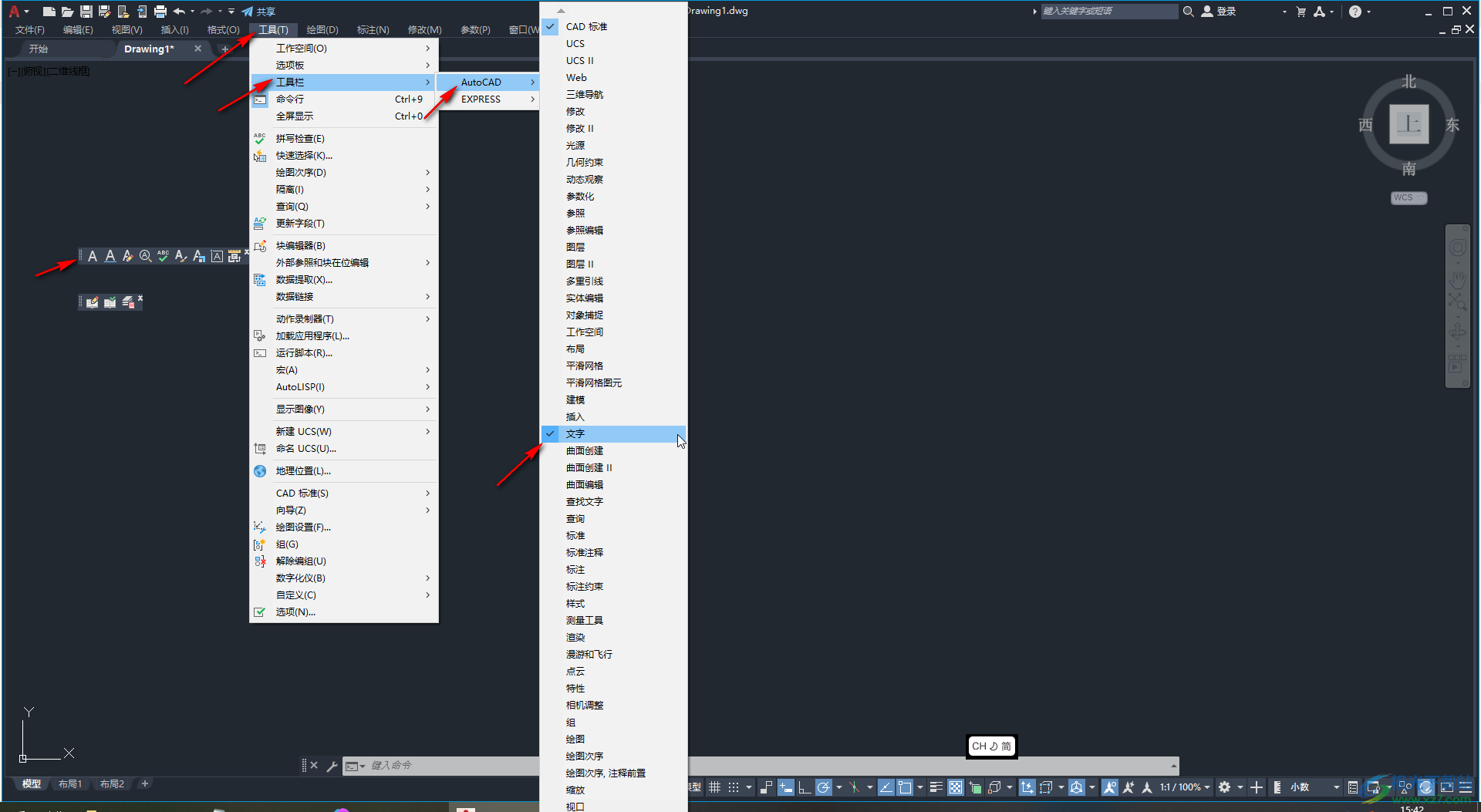The width and height of the screenshot is (1481, 812).
Task: Click Justify Text boxed-A icon
Action: (217, 256)
